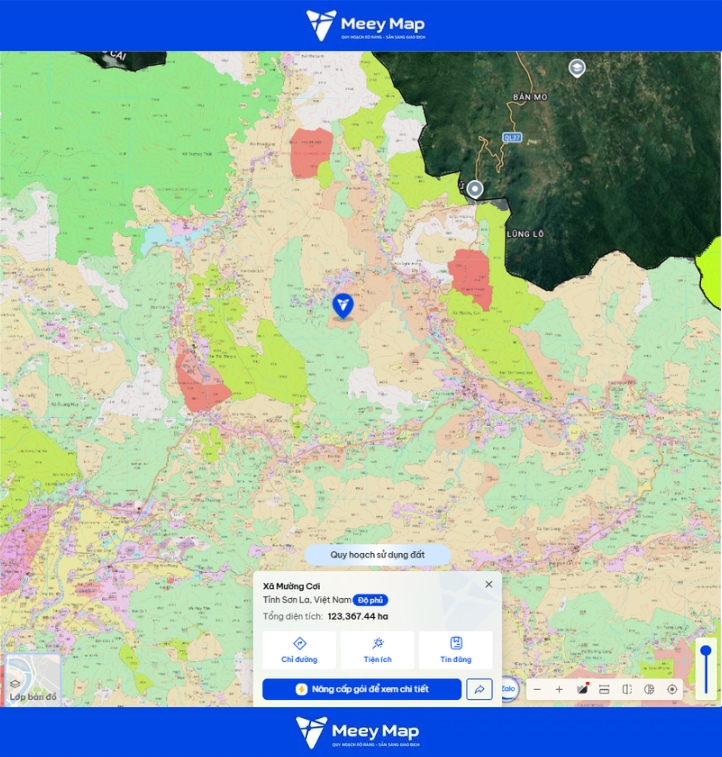
Task: Click the graduation cap school marker
Action: point(577,68)
